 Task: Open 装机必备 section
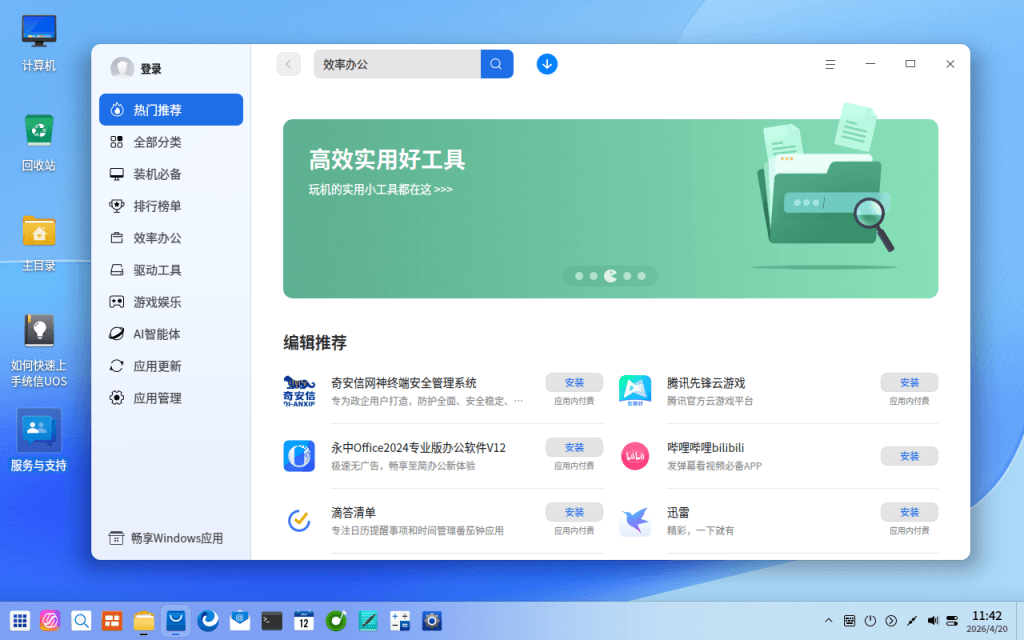(171, 174)
